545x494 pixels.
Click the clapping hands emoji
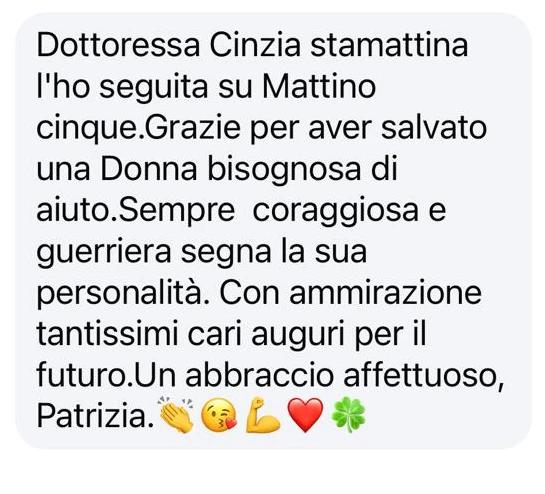176,414
